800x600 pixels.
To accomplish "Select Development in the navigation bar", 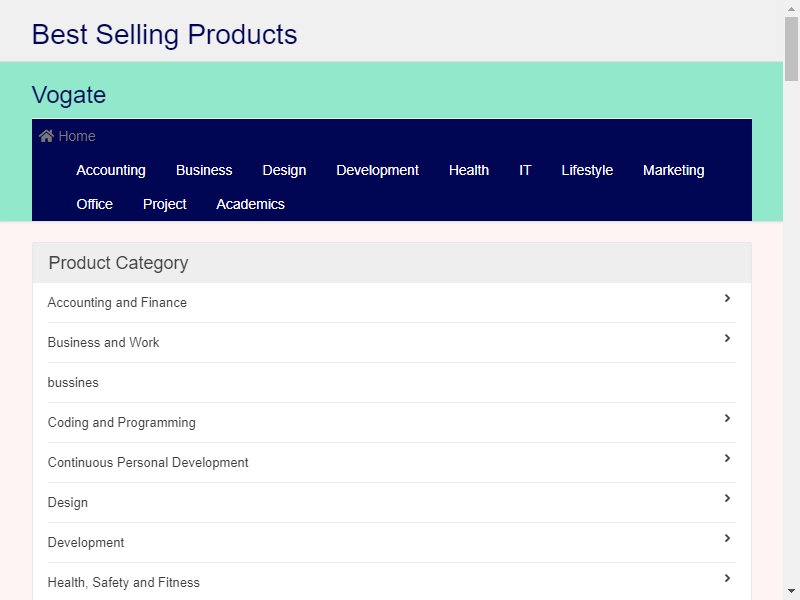I will click(378, 170).
